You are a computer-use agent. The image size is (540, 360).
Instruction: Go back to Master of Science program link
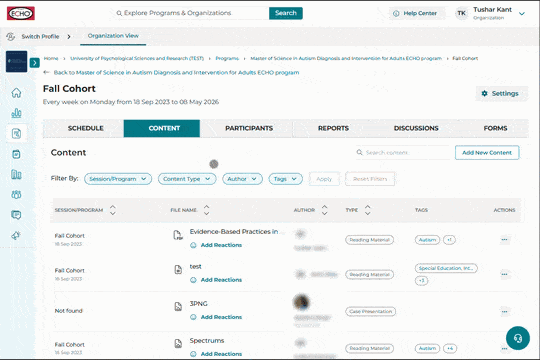pos(176,72)
